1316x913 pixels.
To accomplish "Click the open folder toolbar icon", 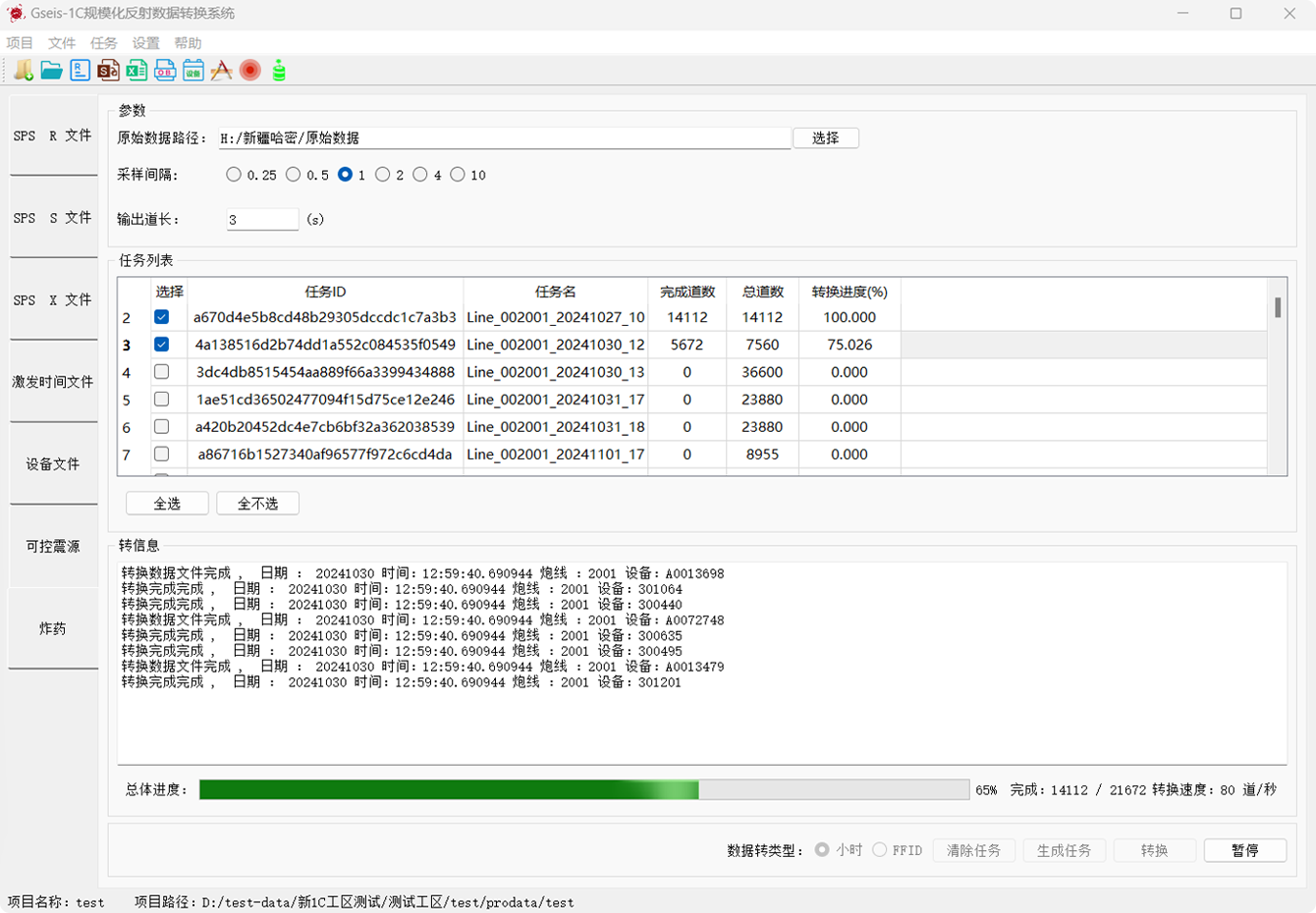I will pyautogui.click(x=52, y=71).
